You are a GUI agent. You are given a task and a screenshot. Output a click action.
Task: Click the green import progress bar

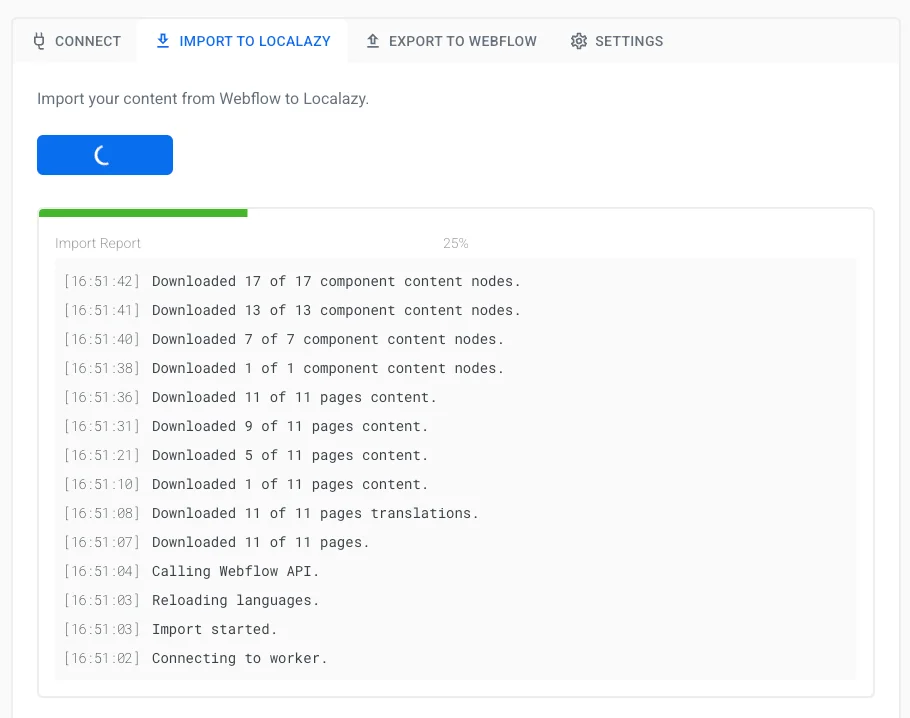point(143,213)
